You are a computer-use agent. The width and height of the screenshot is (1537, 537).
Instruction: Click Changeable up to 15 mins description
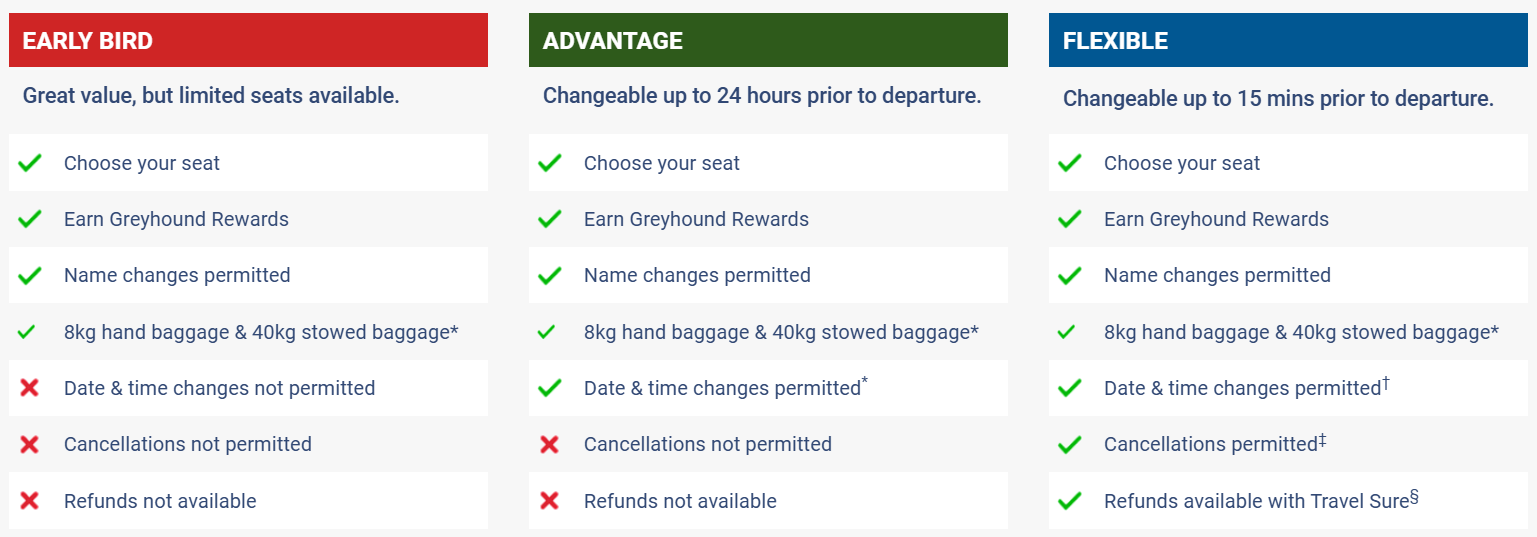coord(1278,99)
